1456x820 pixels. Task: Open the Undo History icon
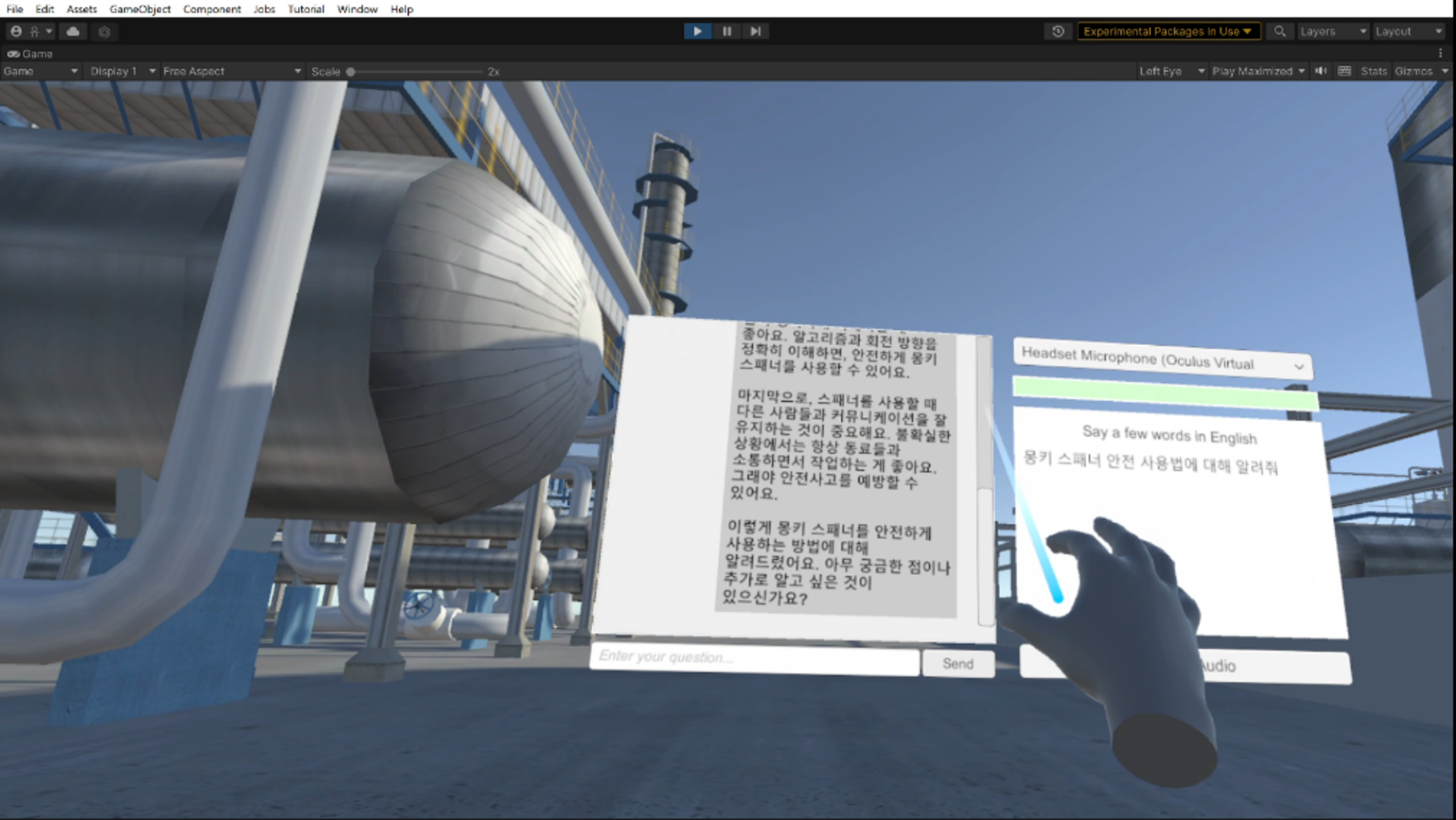pyautogui.click(x=1058, y=31)
